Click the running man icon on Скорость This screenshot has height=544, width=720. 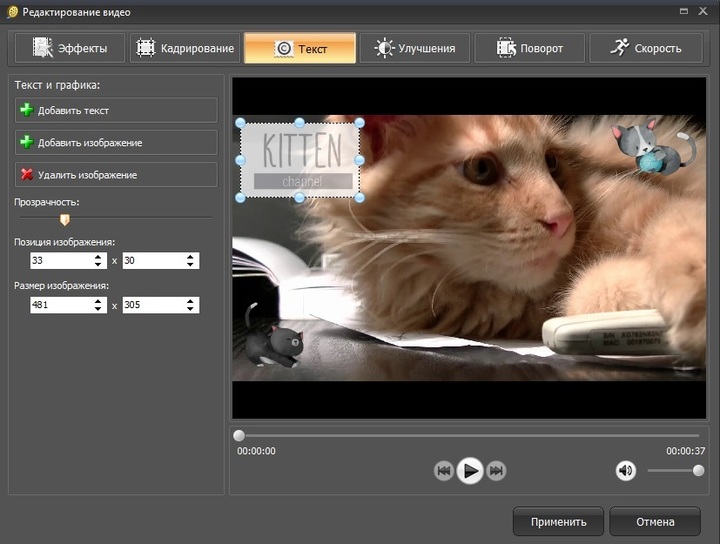click(619, 47)
